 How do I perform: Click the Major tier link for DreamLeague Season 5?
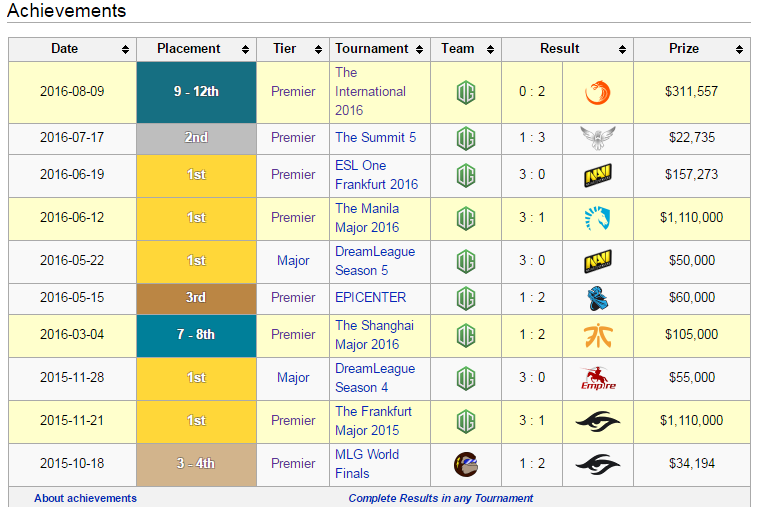click(x=293, y=261)
